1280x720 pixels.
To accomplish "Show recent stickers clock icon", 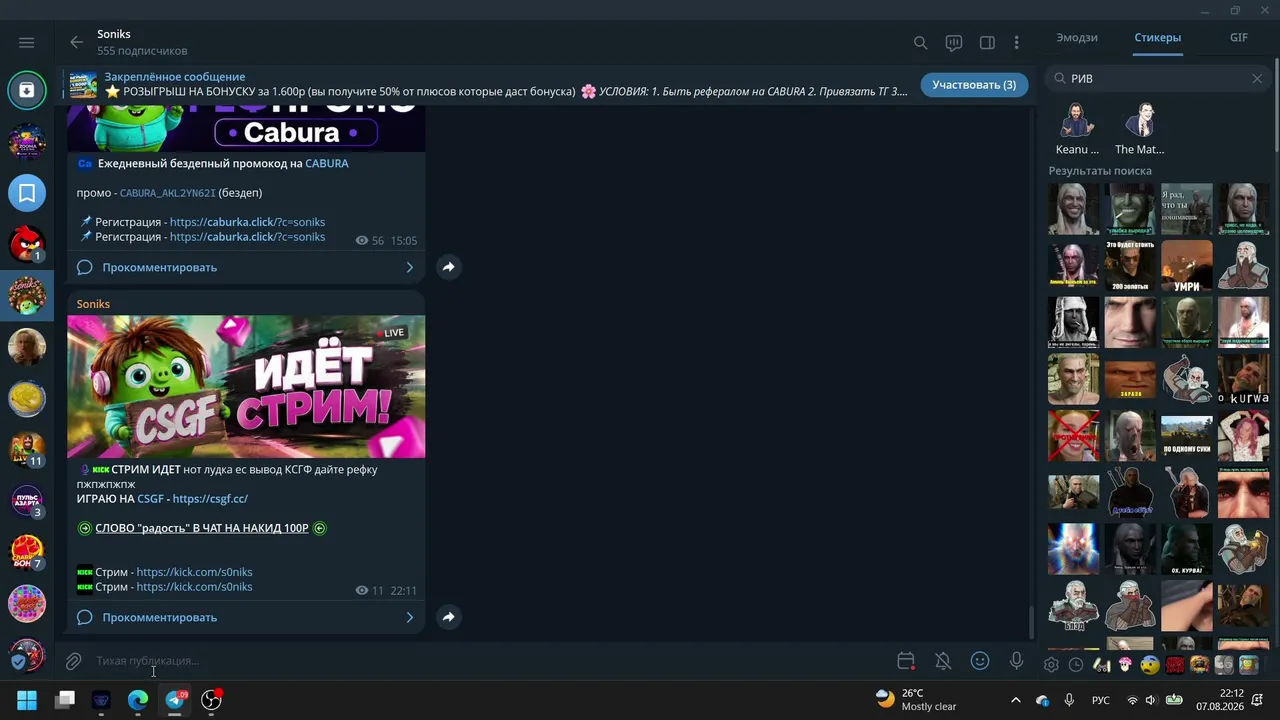I will (1076, 664).
